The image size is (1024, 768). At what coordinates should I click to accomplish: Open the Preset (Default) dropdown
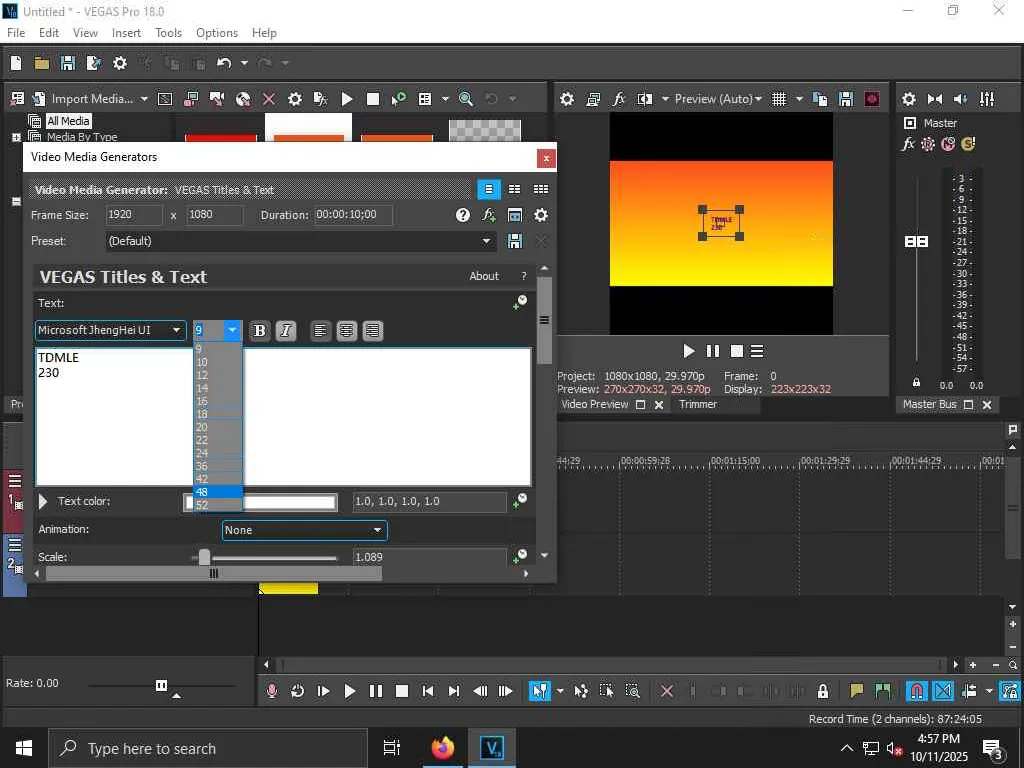click(300, 241)
